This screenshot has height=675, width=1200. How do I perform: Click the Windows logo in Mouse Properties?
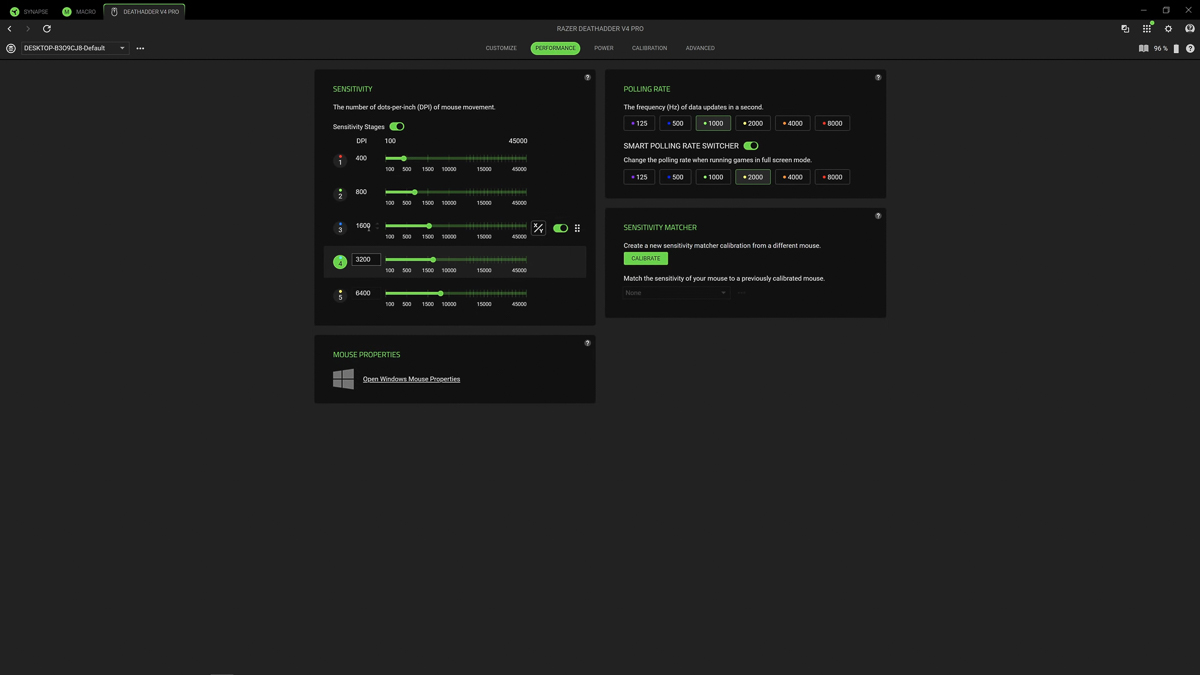point(343,379)
